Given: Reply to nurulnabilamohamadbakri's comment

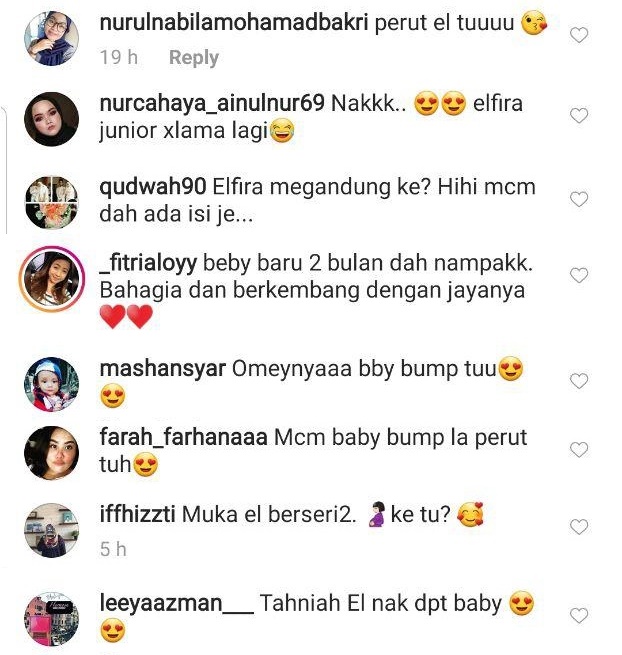Looking at the screenshot, I should [x=194, y=57].
